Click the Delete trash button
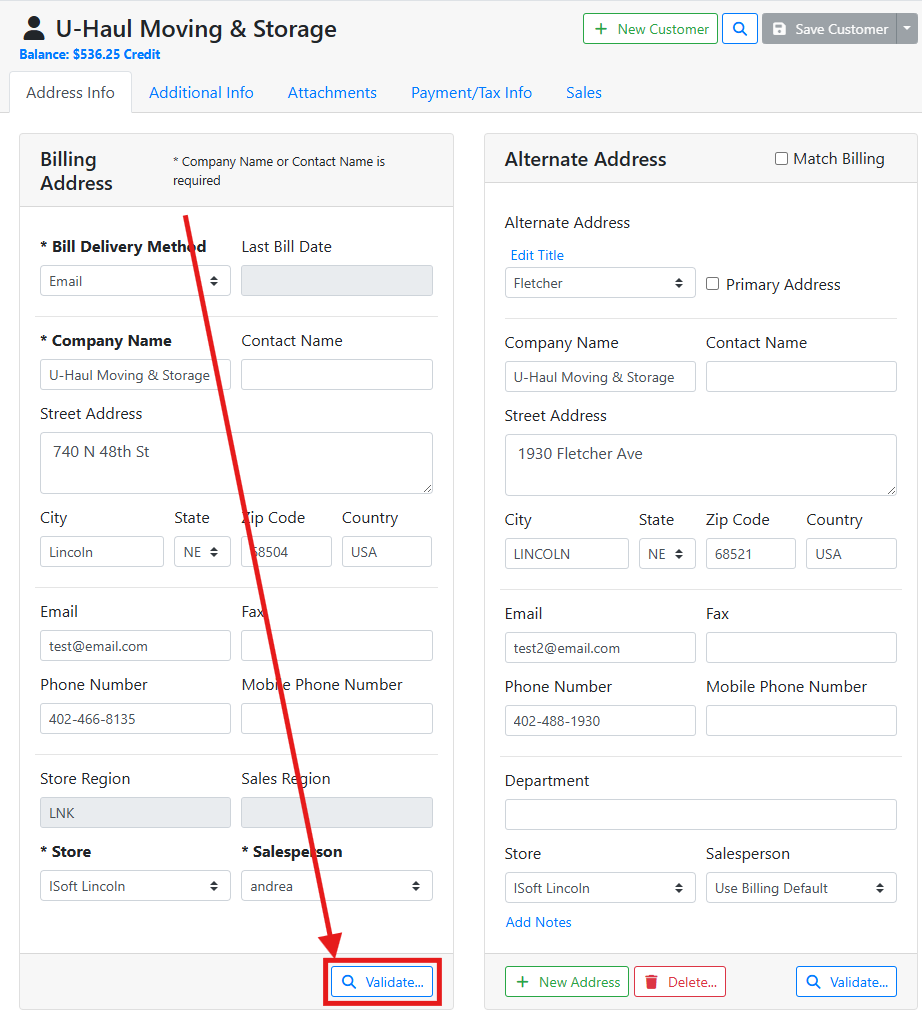Screen dimensions: 922x1030 [679, 982]
